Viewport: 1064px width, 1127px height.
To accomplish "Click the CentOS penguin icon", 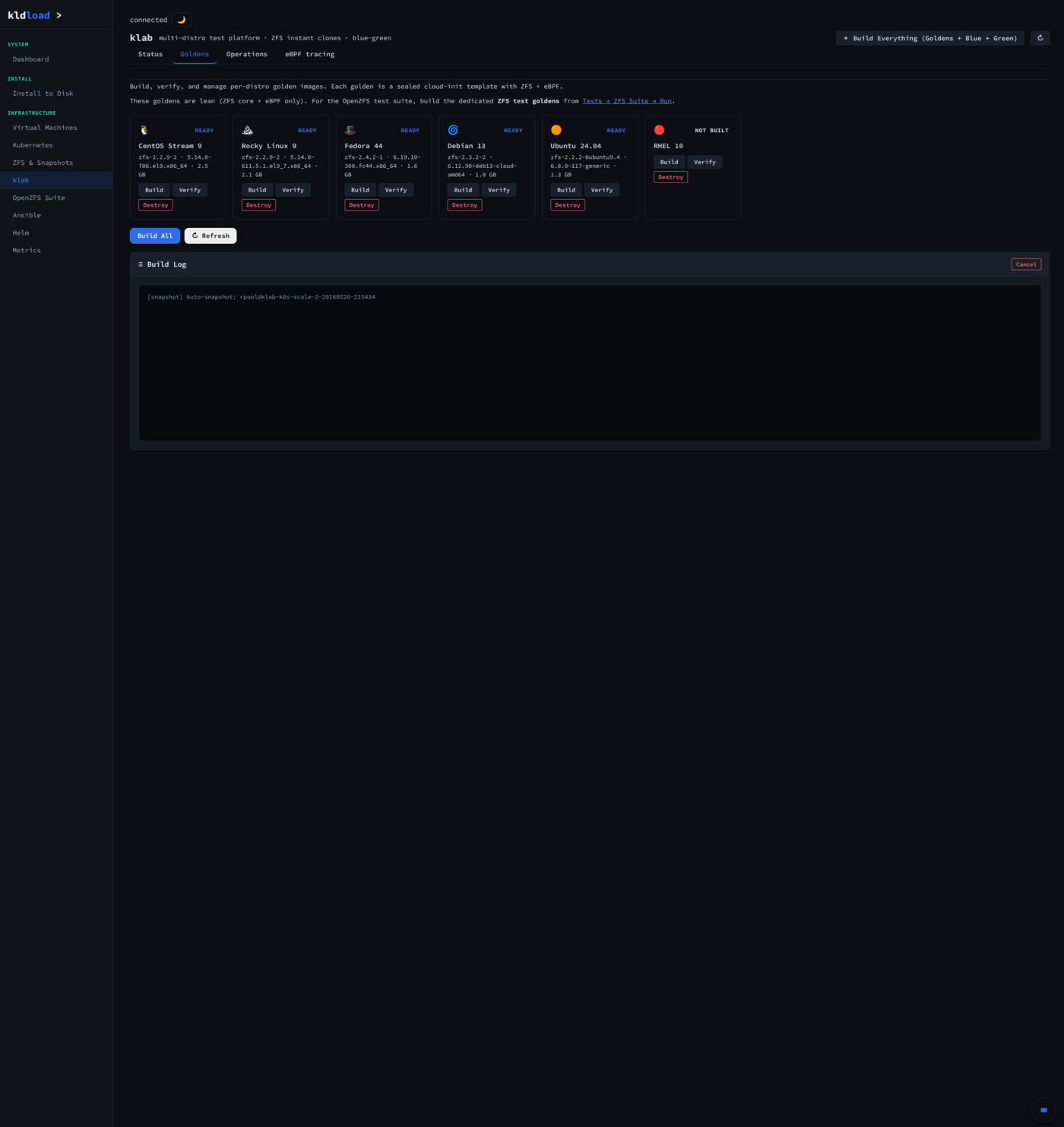I will 144,130.
